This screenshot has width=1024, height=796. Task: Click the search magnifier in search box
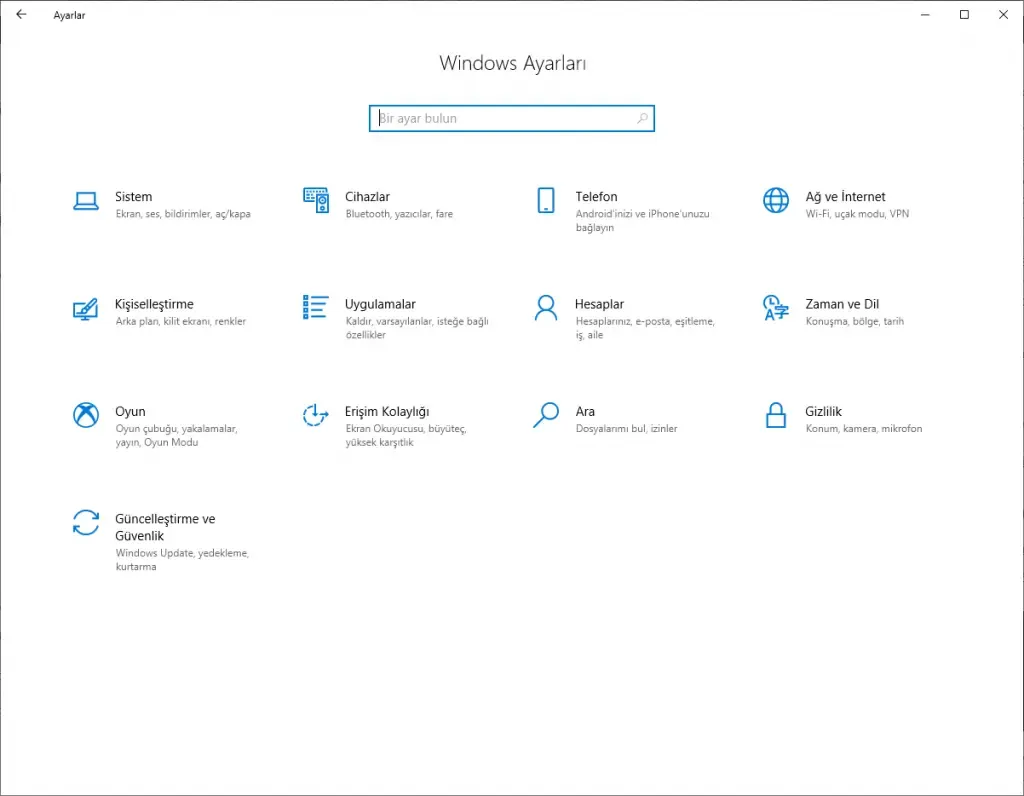(642, 118)
